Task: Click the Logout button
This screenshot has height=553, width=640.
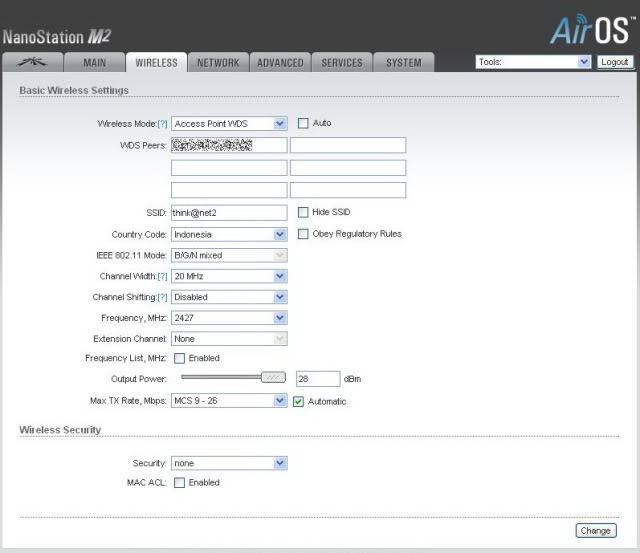Action: pyautogui.click(x=615, y=62)
